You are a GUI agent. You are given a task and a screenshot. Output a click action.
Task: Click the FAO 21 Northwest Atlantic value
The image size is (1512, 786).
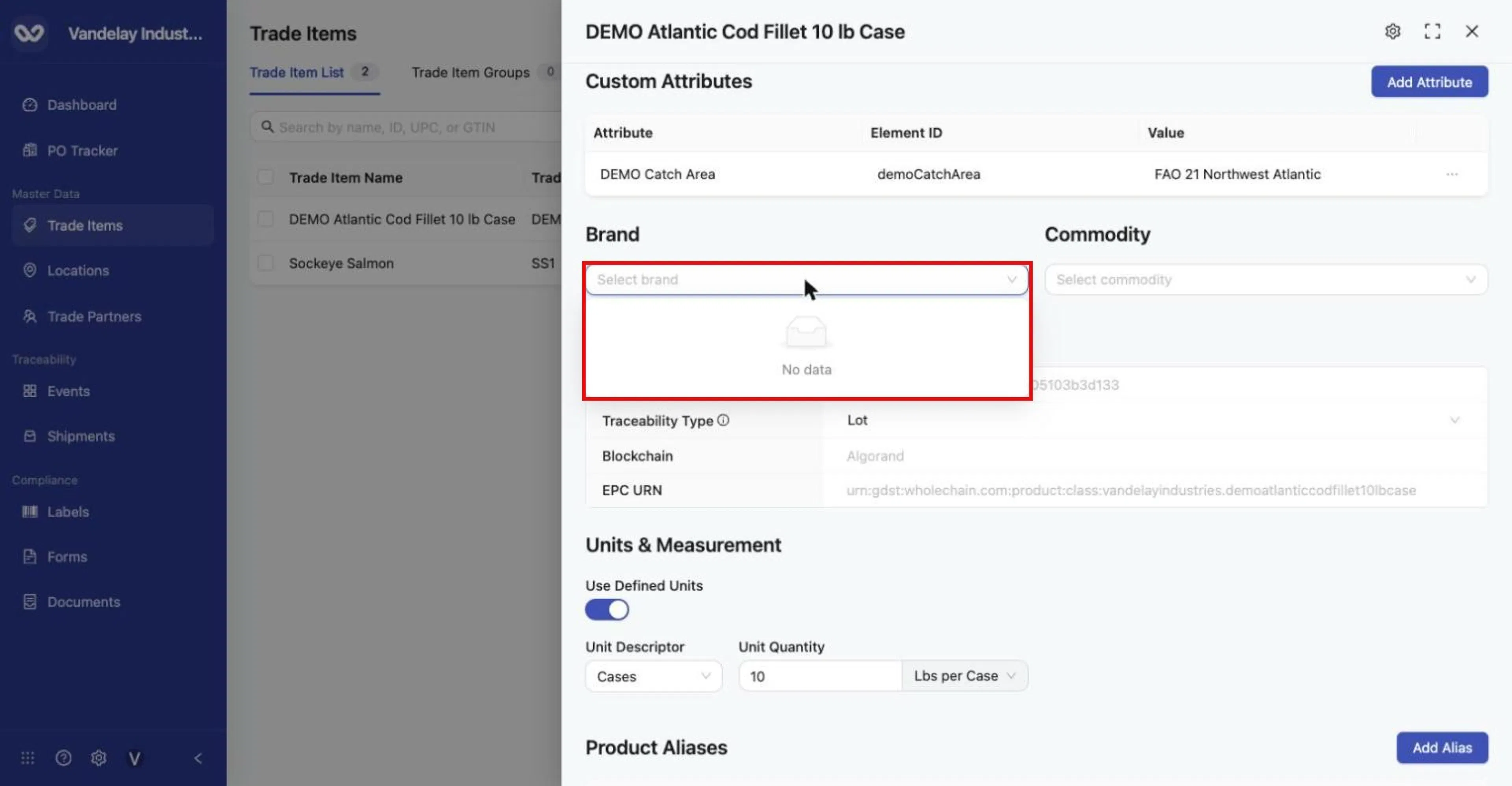coord(1237,174)
